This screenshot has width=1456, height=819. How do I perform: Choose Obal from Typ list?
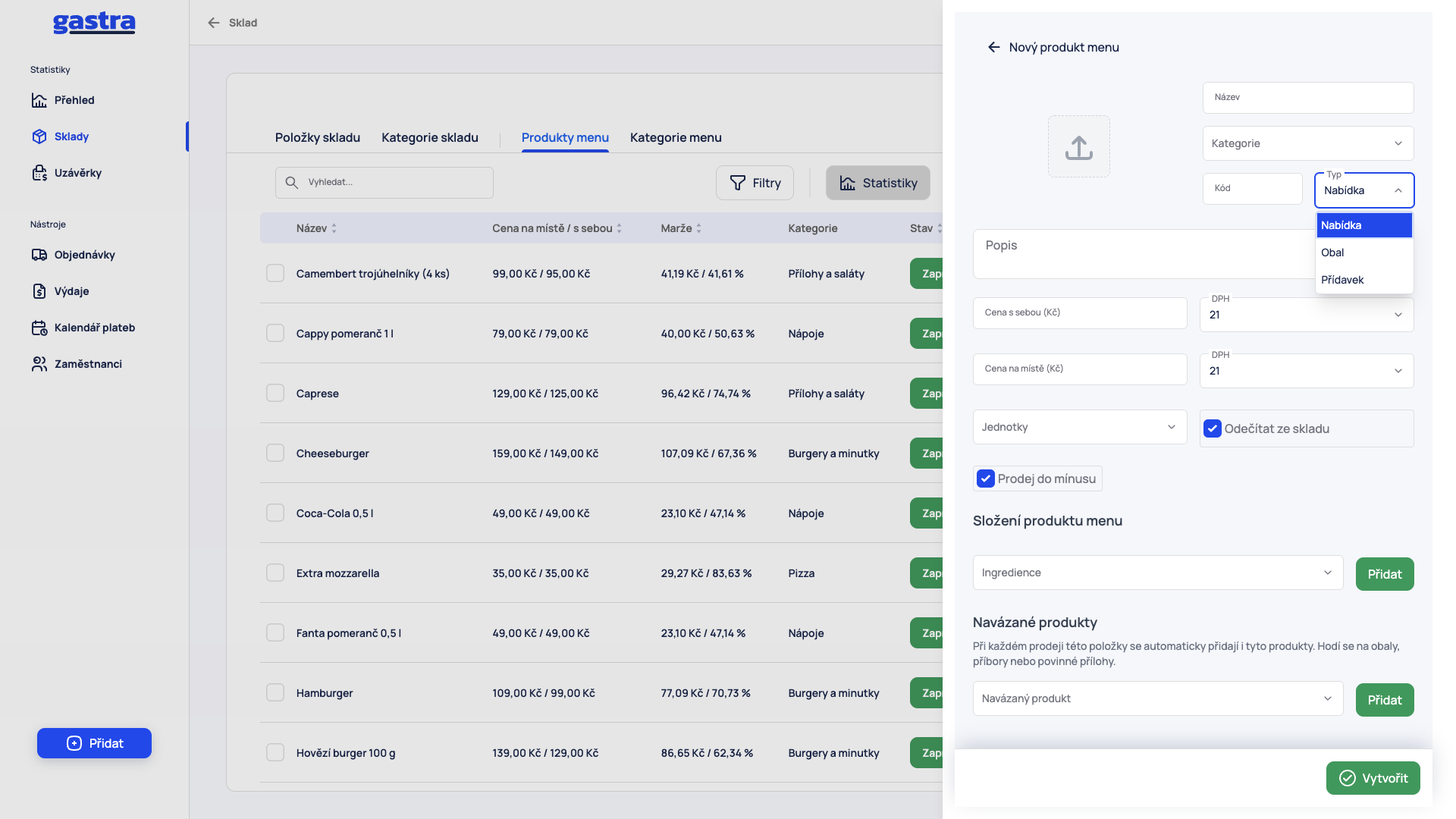point(1363,253)
